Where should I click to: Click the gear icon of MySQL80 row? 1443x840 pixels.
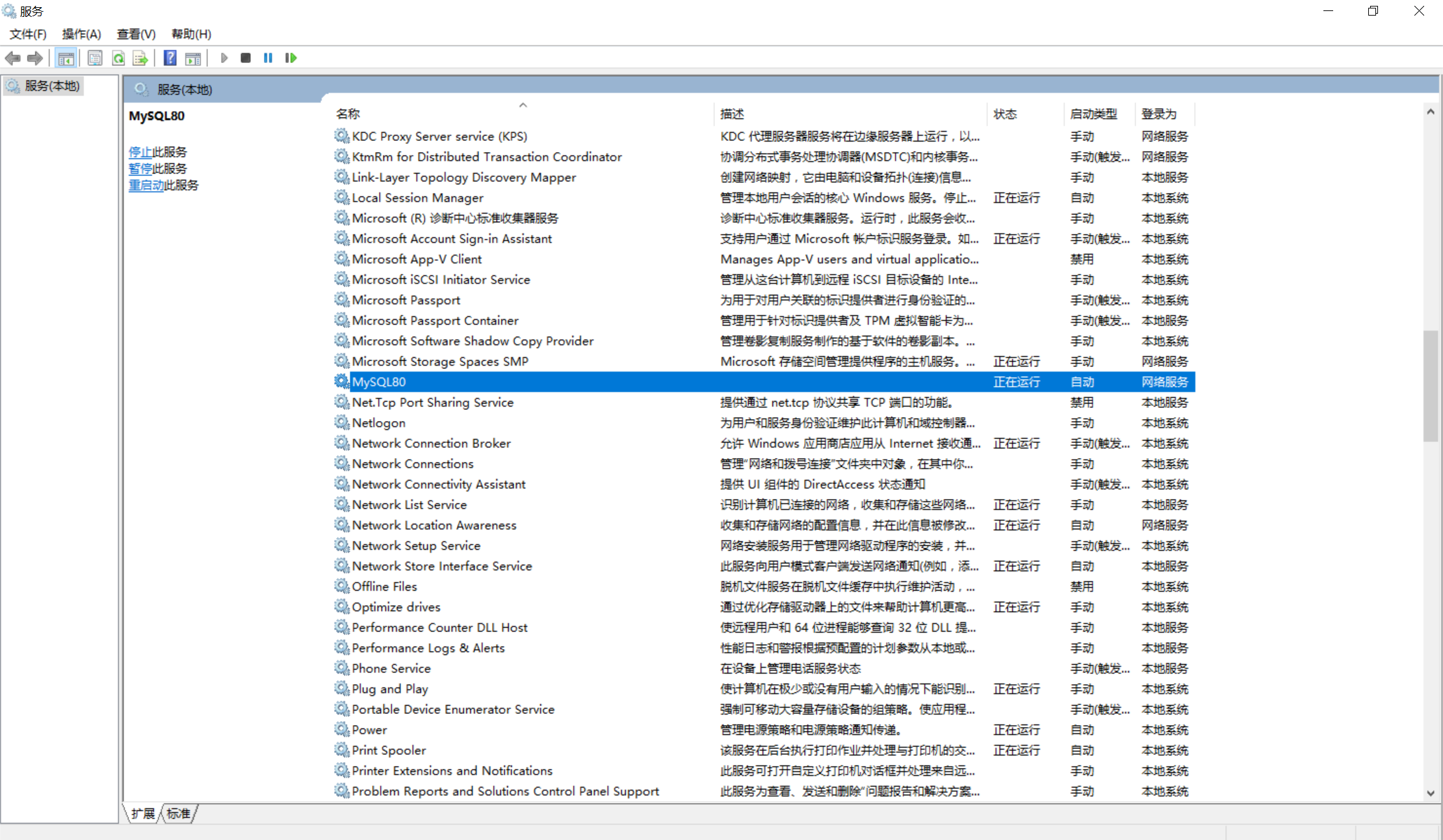tap(342, 381)
